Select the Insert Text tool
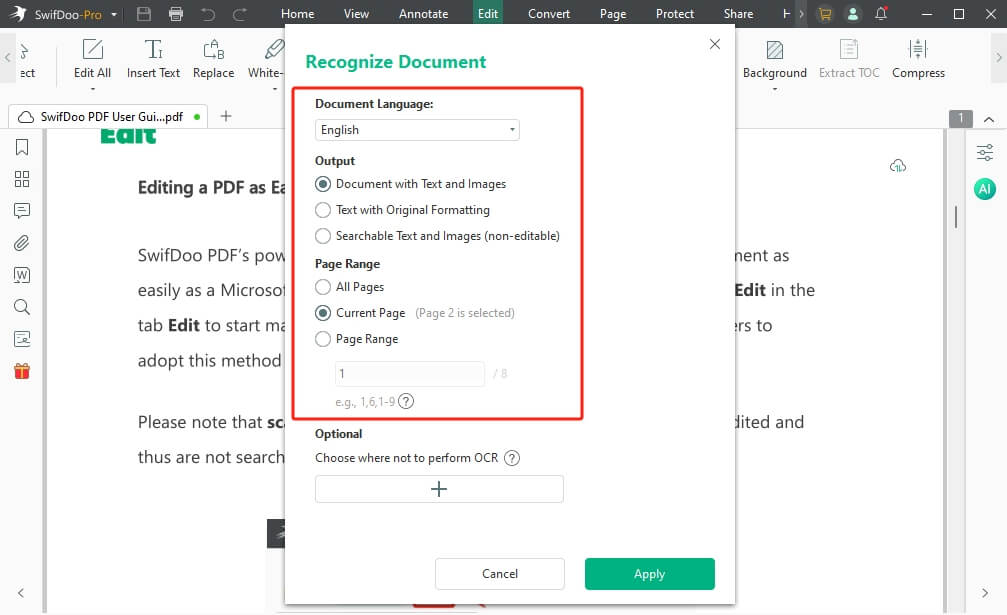The width and height of the screenshot is (1007, 615). (153, 58)
